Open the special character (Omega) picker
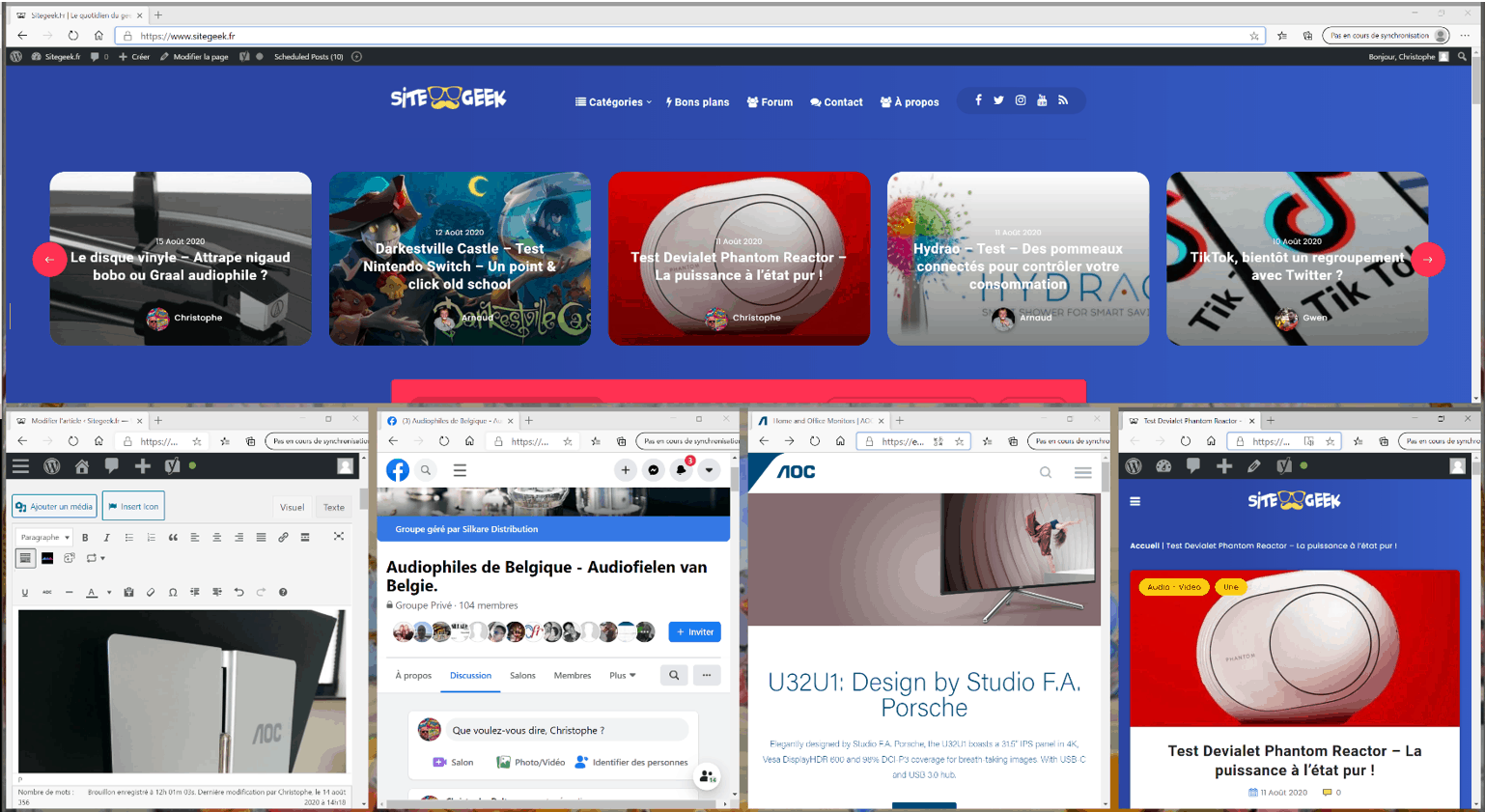 [x=173, y=593]
